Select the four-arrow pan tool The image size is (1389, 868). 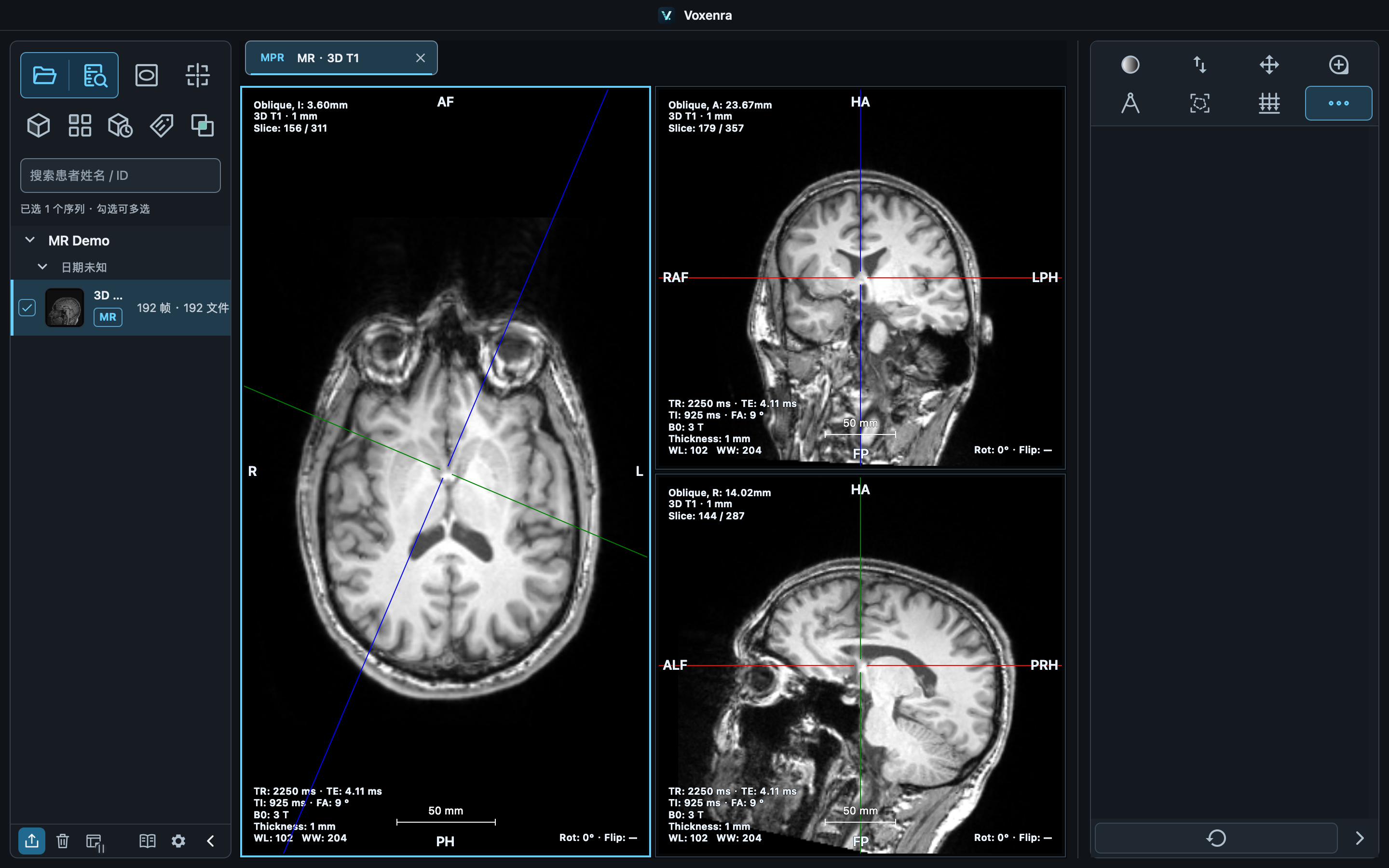1269,65
